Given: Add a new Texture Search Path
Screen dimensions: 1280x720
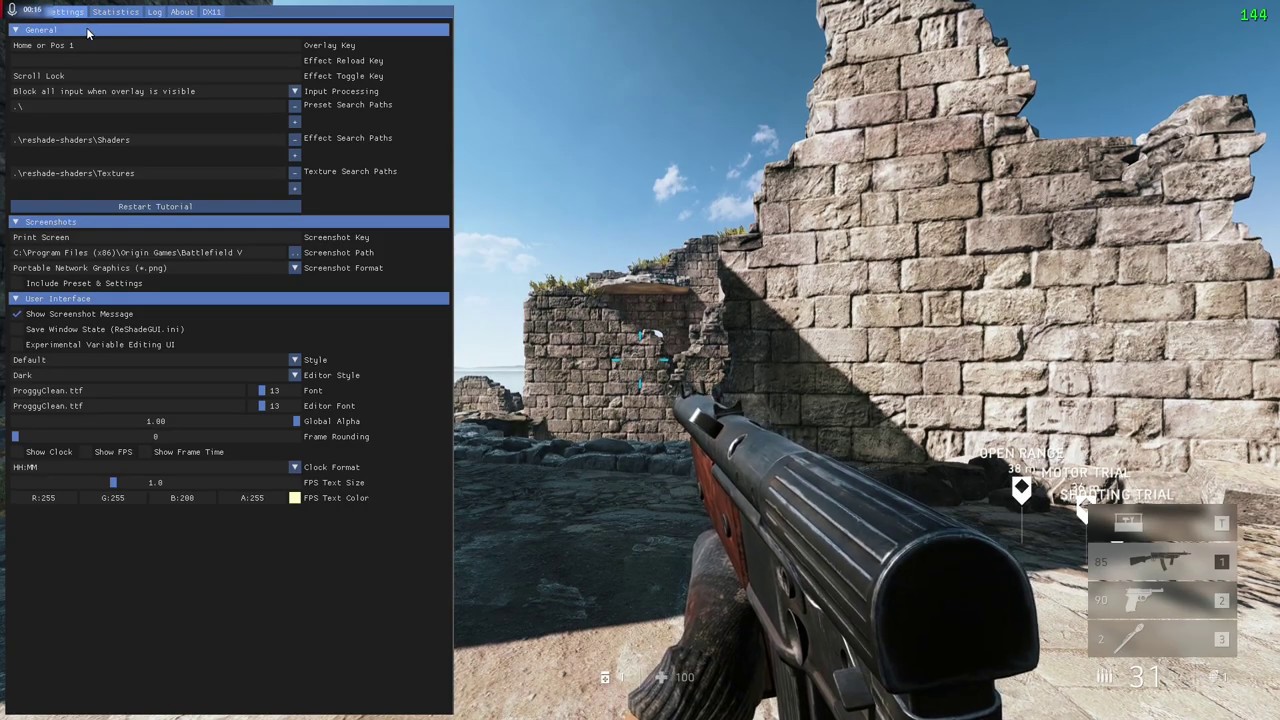Looking at the screenshot, I should click(x=294, y=189).
